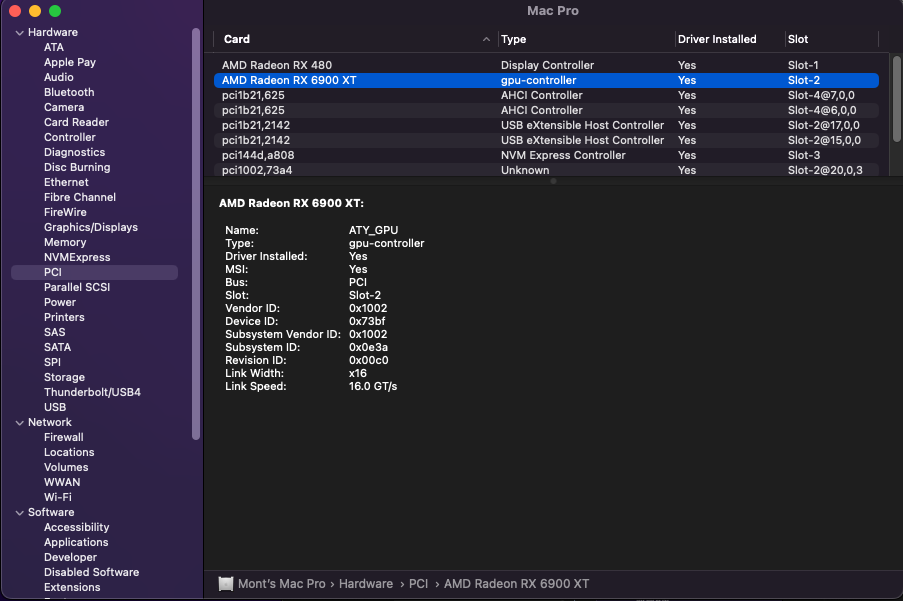Select Disc Burning in the sidebar
The image size is (903, 601).
[x=77, y=167]
